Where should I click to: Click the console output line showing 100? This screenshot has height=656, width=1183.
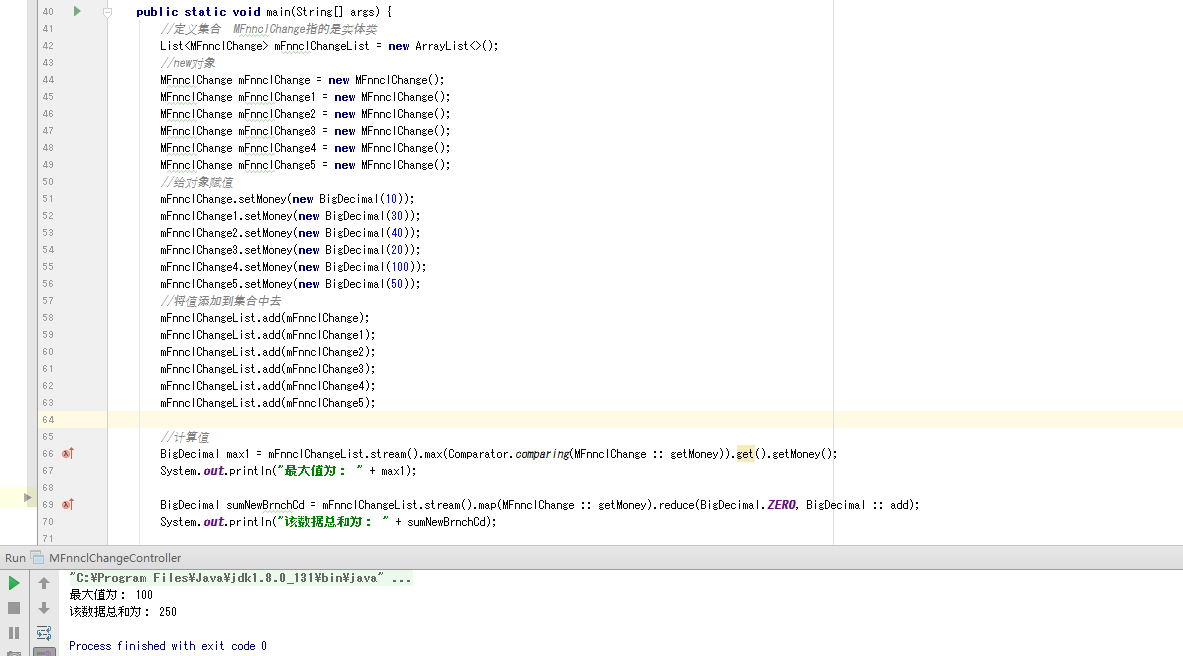click(111, 595)
